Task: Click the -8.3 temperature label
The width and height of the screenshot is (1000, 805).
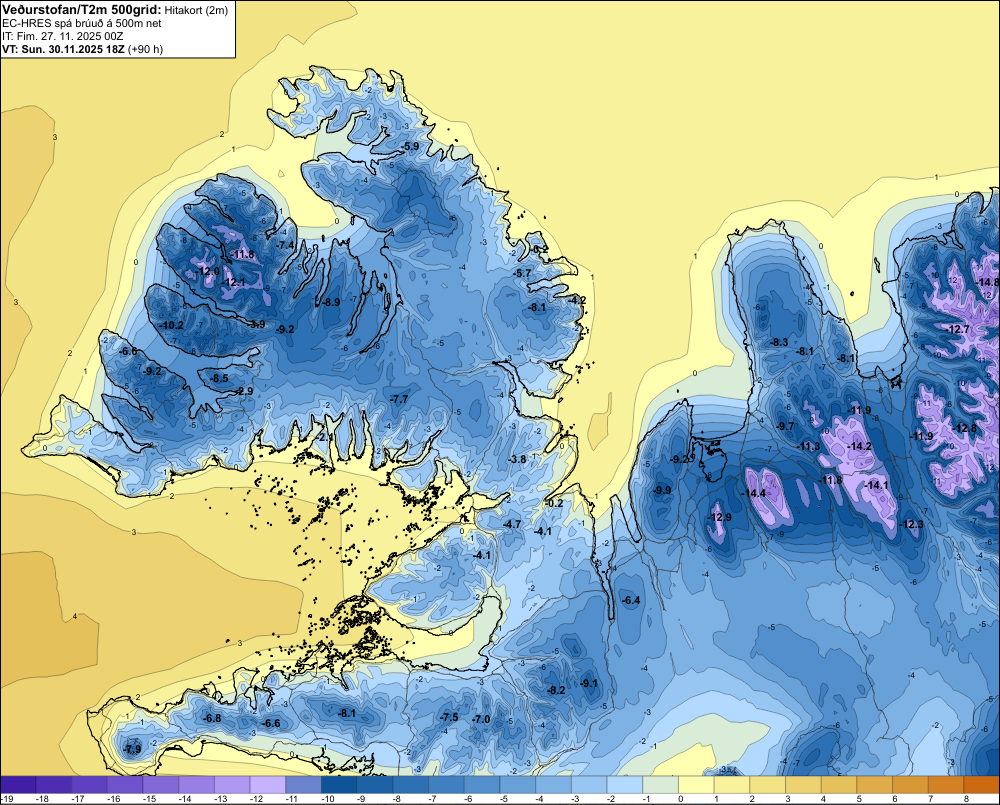Action: 779,343
